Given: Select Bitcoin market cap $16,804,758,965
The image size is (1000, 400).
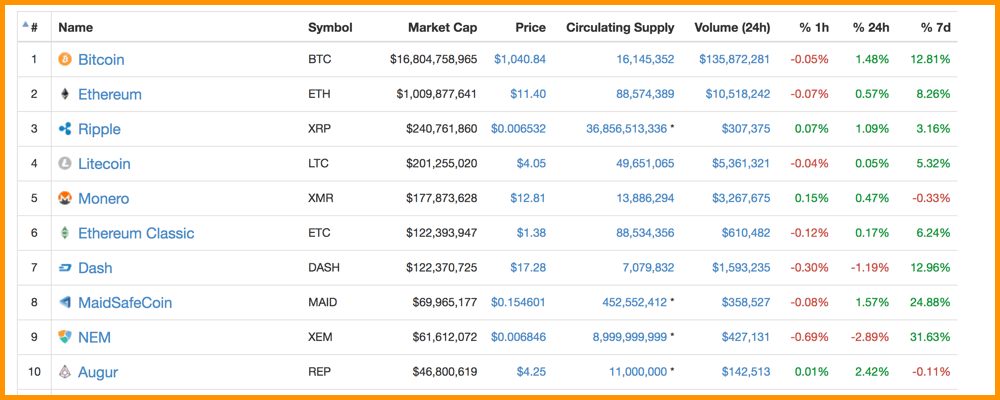Looking at the screenshot, I should coord(434,59).
